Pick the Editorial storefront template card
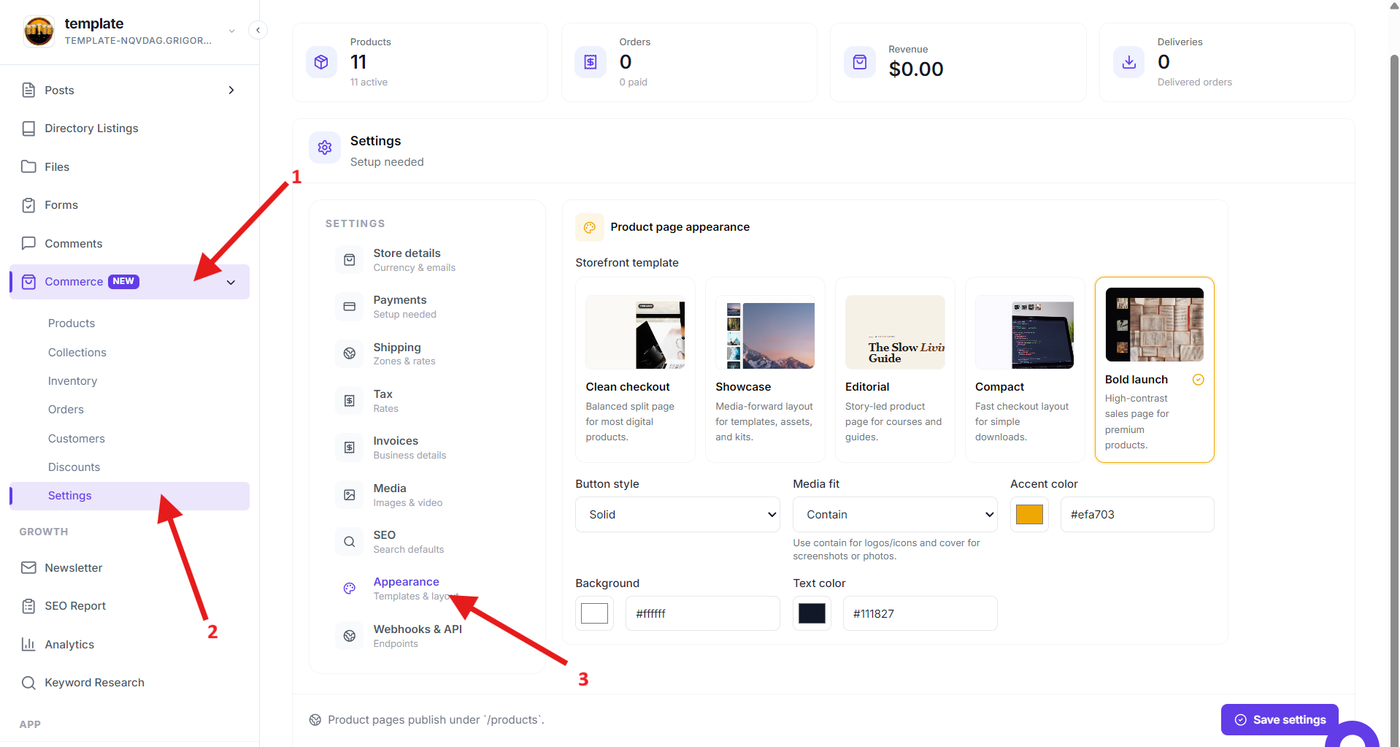1400x747 pixels. point(895,370)
